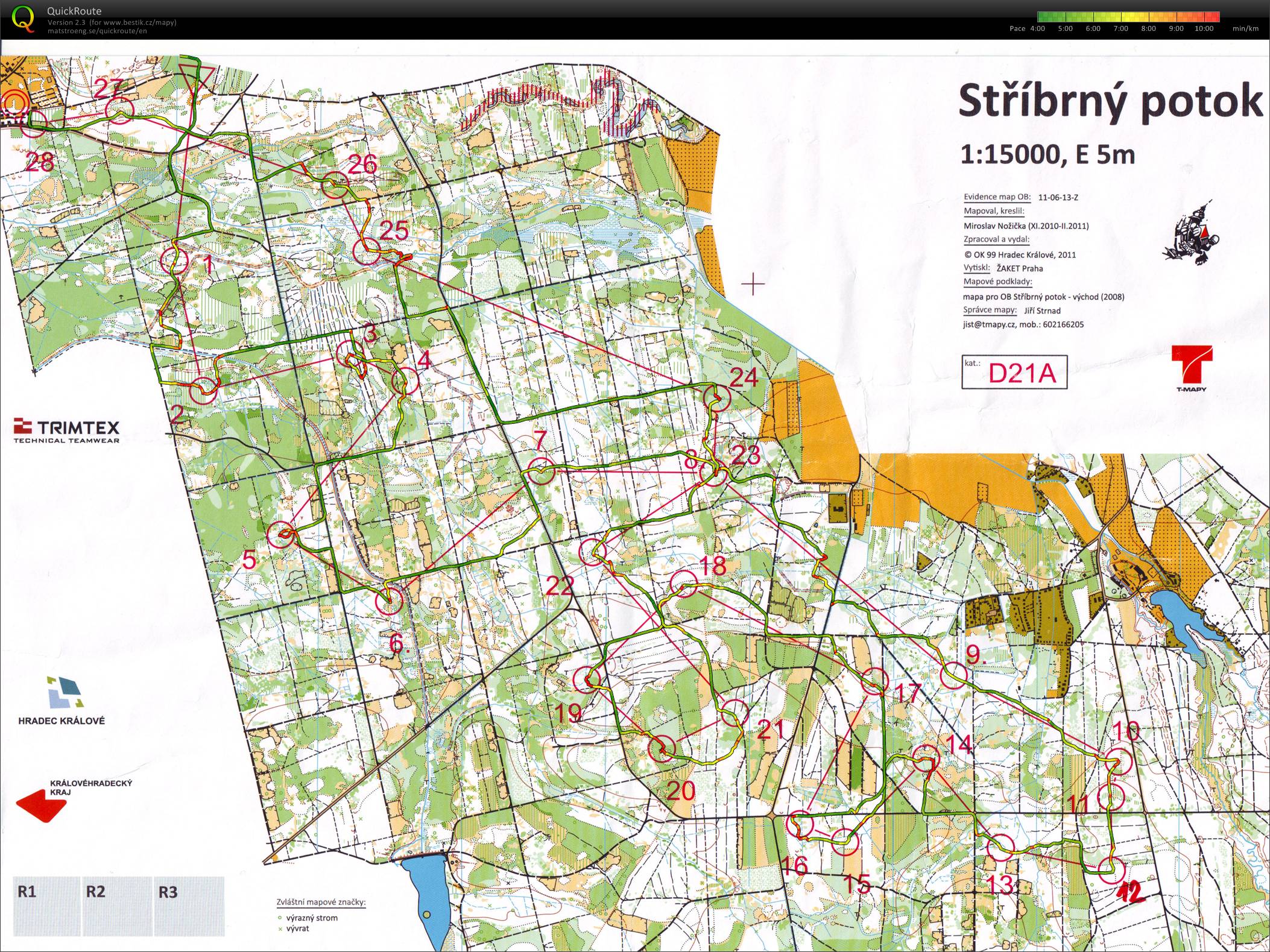This screenshot has width=1270, height=952.
Task: Click the Hradec Králové city logo
Action: pos(62,700)
